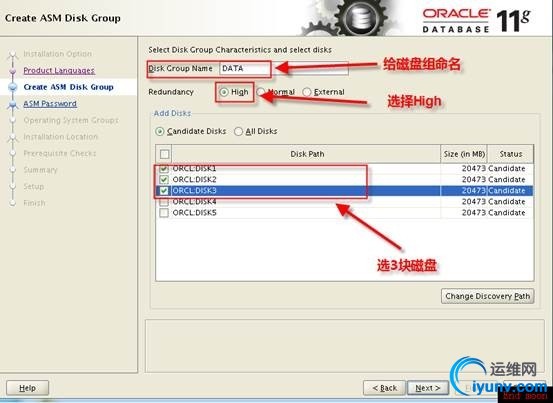Toggle the select-all checkbox in table header

[x=164, y=154]
